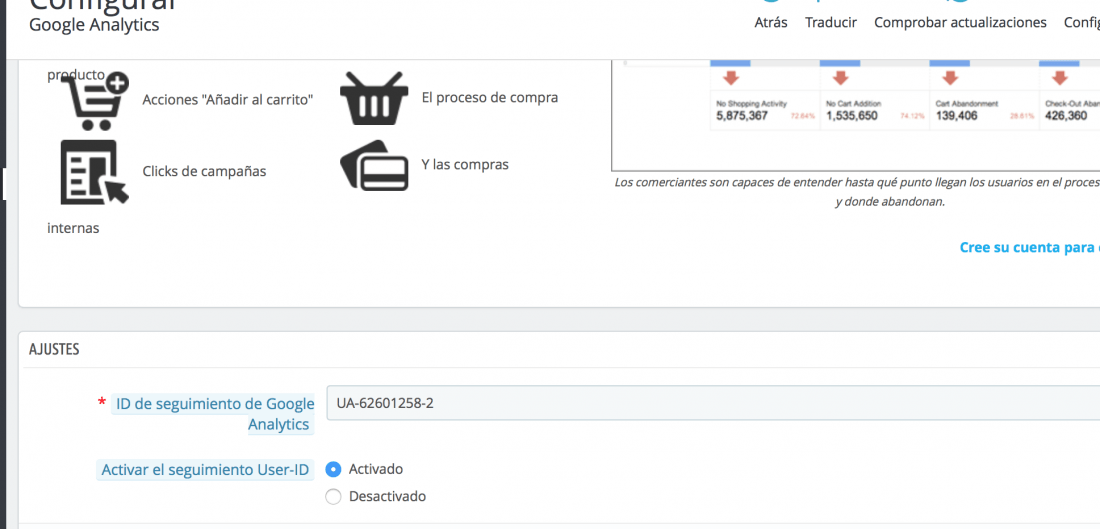Viewport: 1100px width, 529px height.
Task: Open the Atrás toolbar link
Action: (771, 22)
